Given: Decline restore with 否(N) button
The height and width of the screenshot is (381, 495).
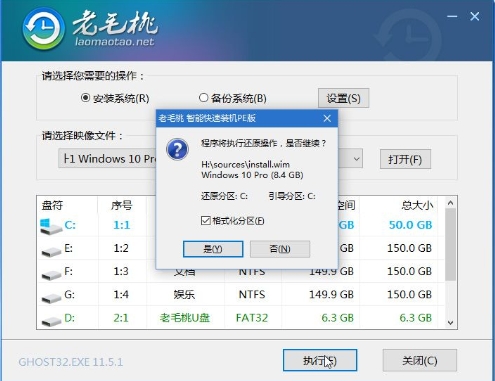Looking at the screenshot, I should pos(280,249).
